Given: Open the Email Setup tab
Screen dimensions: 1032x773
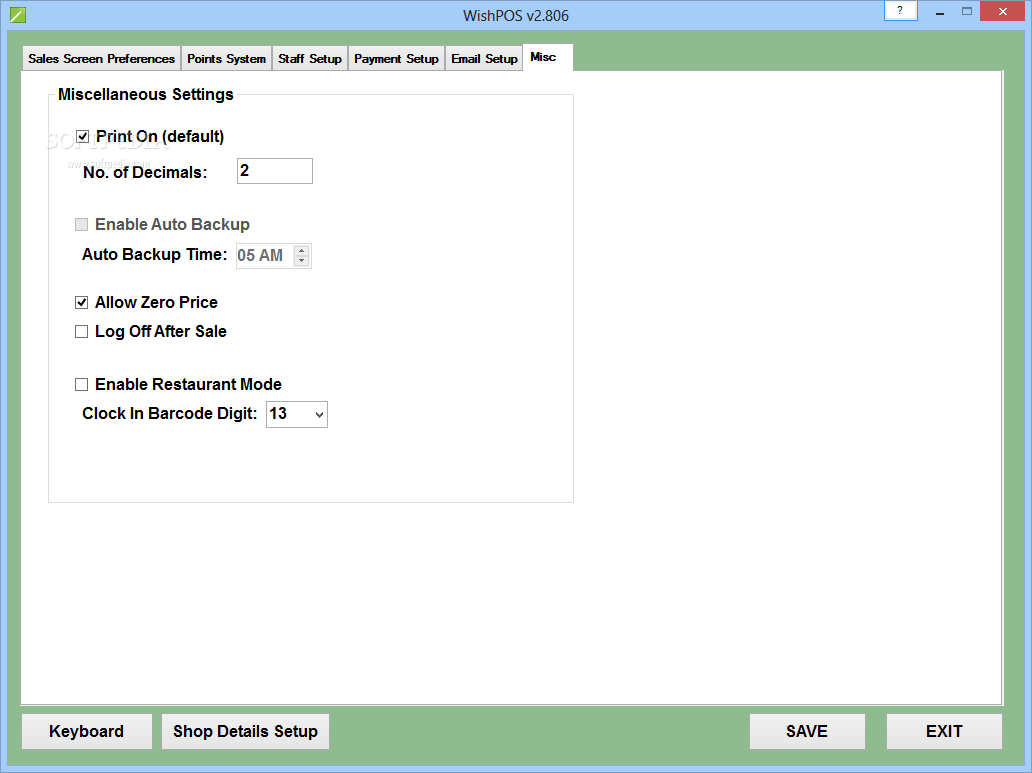Looking at the screenshot, I should (484, 59).
